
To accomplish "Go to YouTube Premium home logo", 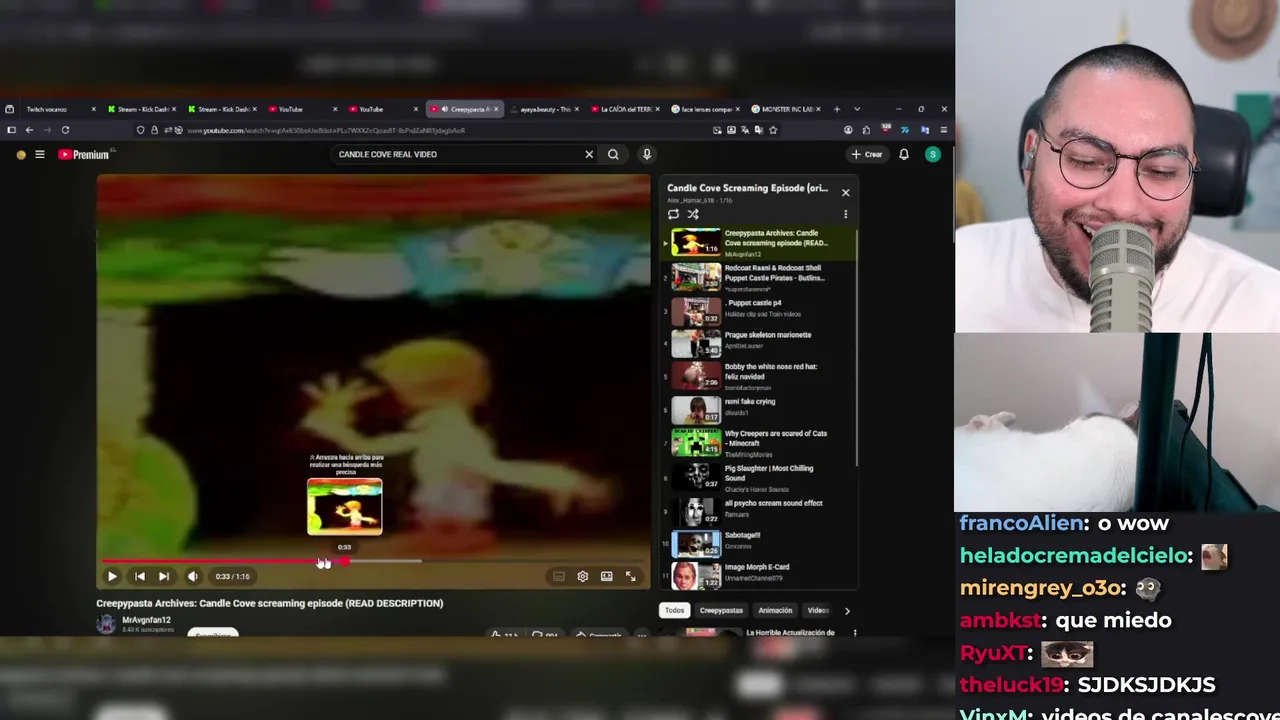I will pos(84,154).
